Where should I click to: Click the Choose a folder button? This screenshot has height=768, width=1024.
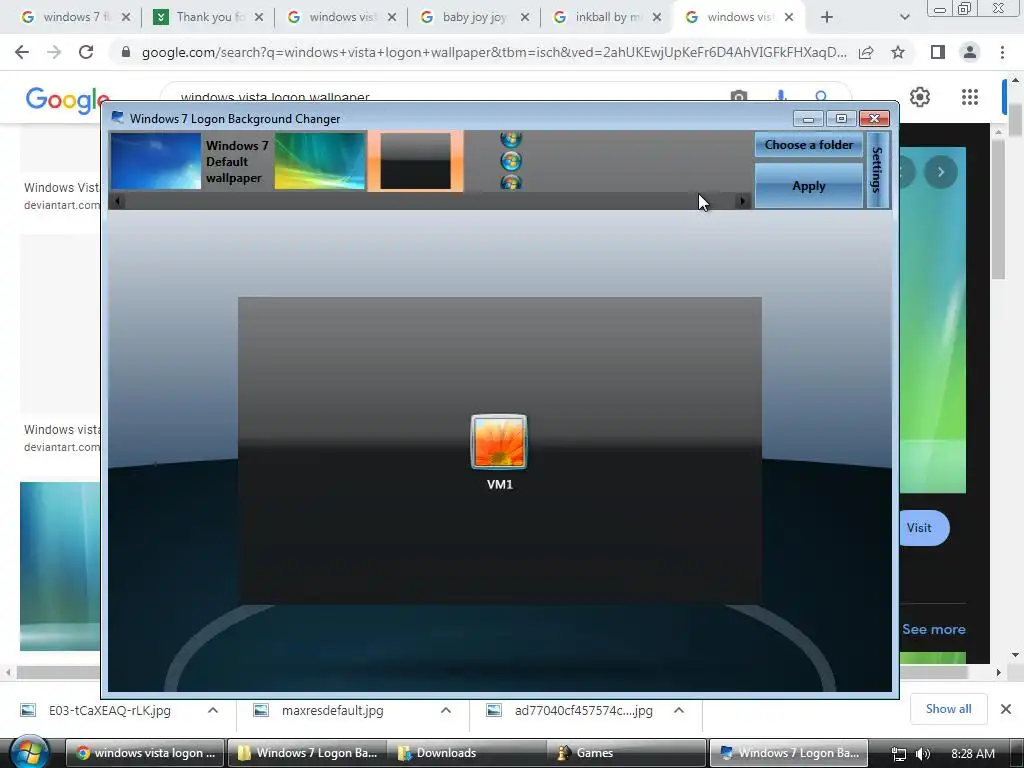(808, 145)
